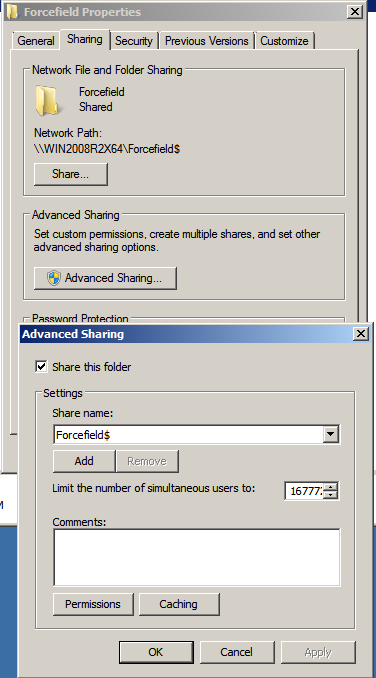Switch to the General tab
376x678 pixels.
(36, 41)
